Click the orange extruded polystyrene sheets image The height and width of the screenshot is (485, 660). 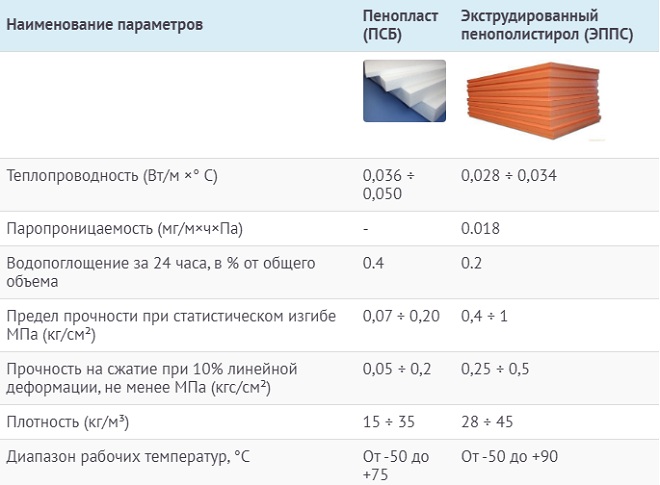pos(534,101)
